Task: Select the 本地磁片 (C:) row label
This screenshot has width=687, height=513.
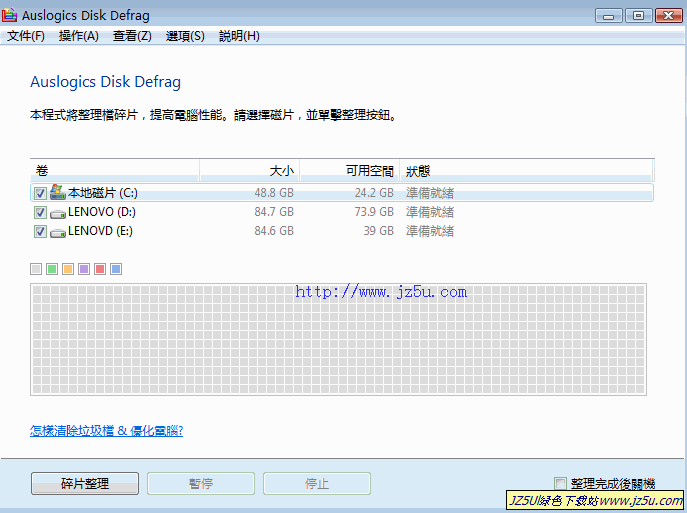Action: tap(103, 193)
